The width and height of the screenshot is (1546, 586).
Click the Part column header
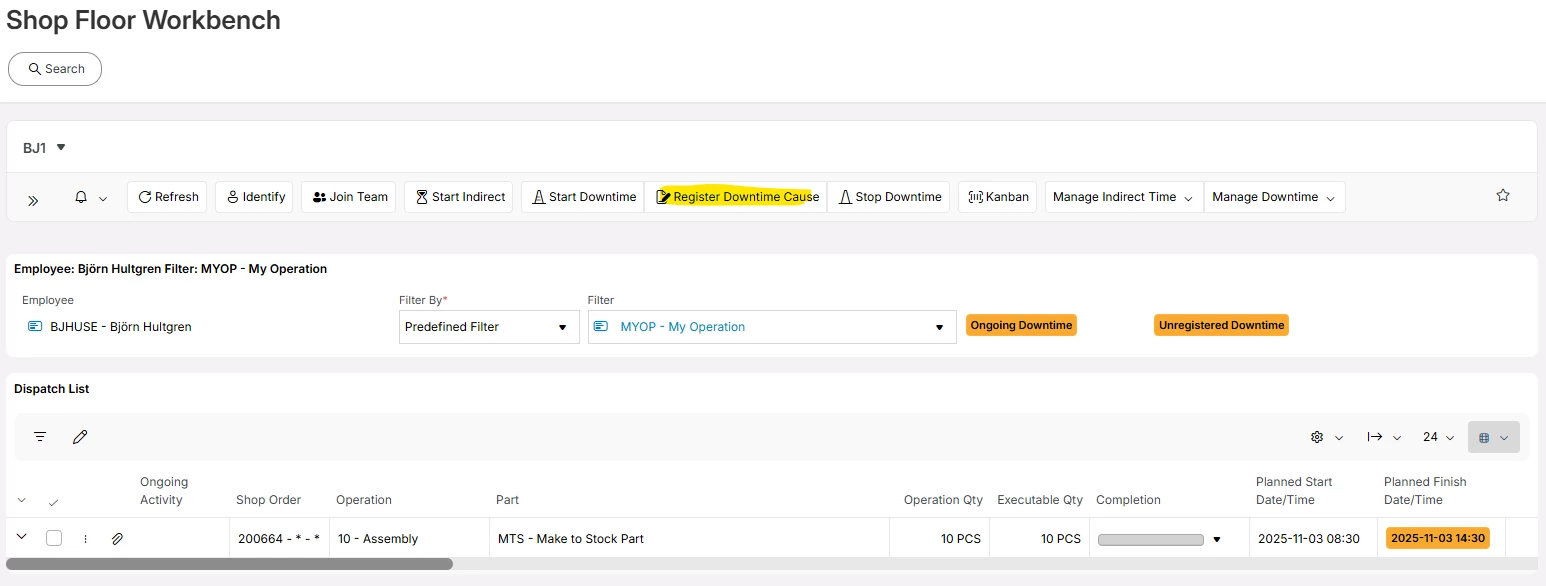click(x=507, y=500)
